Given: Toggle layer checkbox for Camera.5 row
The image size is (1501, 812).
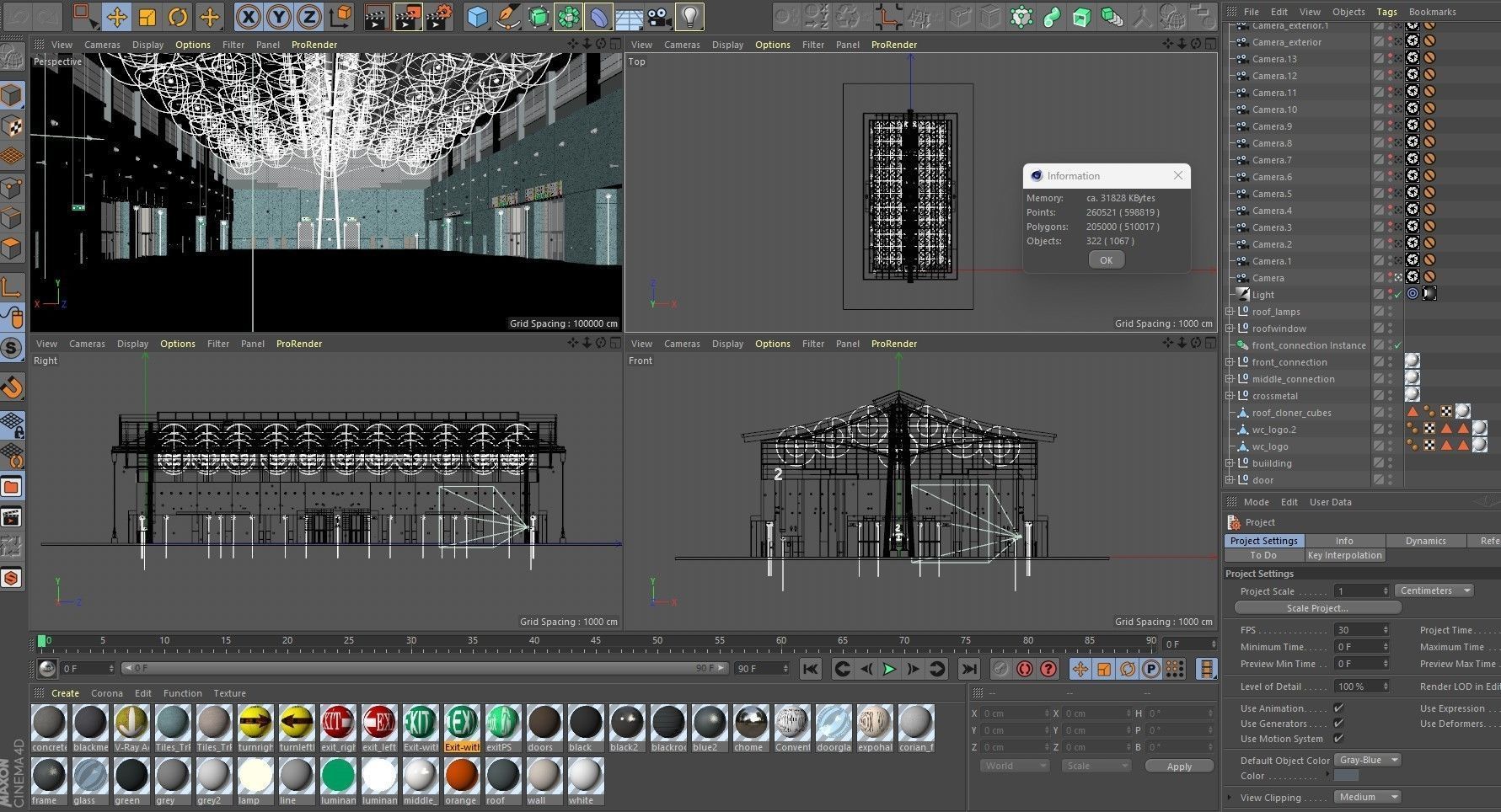Looking at the screenshot, I should 1378,194.
